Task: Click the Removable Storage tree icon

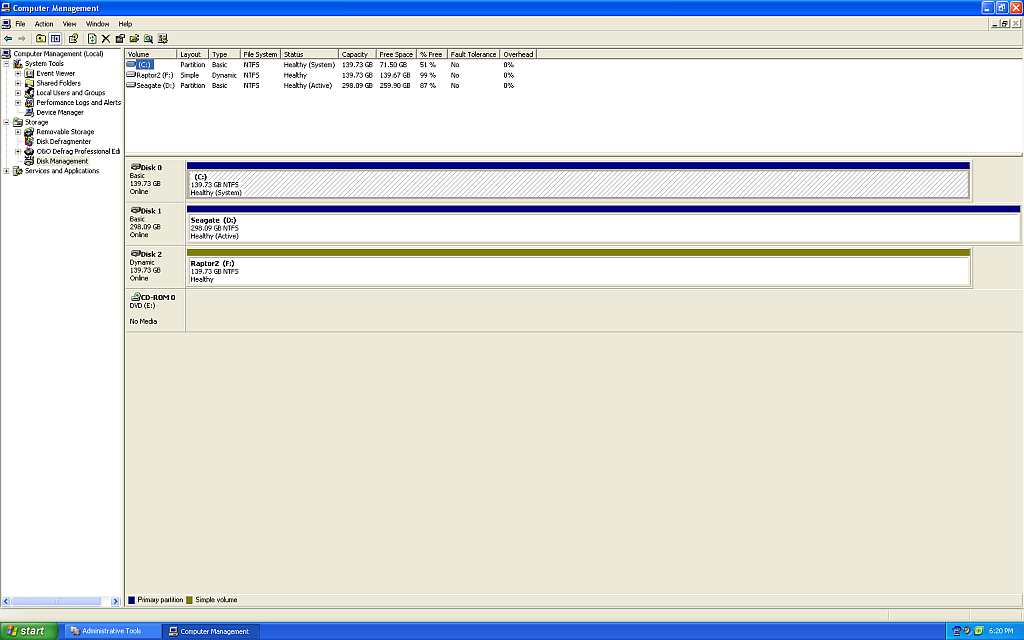Action: [29, 131]
